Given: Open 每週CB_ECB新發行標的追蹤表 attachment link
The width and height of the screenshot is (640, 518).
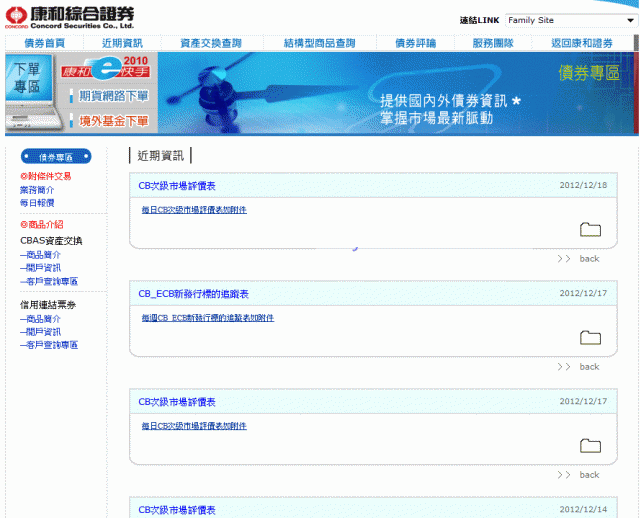Looking at the screenshot, I should 208,318.
